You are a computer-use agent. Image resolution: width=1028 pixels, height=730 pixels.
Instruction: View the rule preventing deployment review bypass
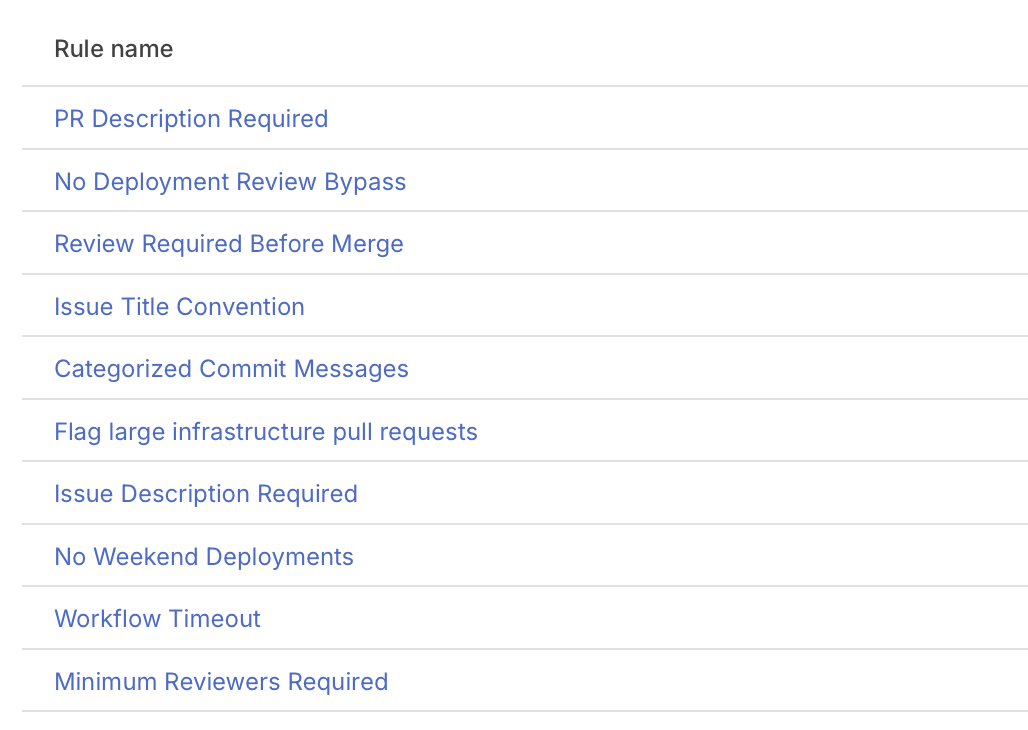(x=230, y=182)
